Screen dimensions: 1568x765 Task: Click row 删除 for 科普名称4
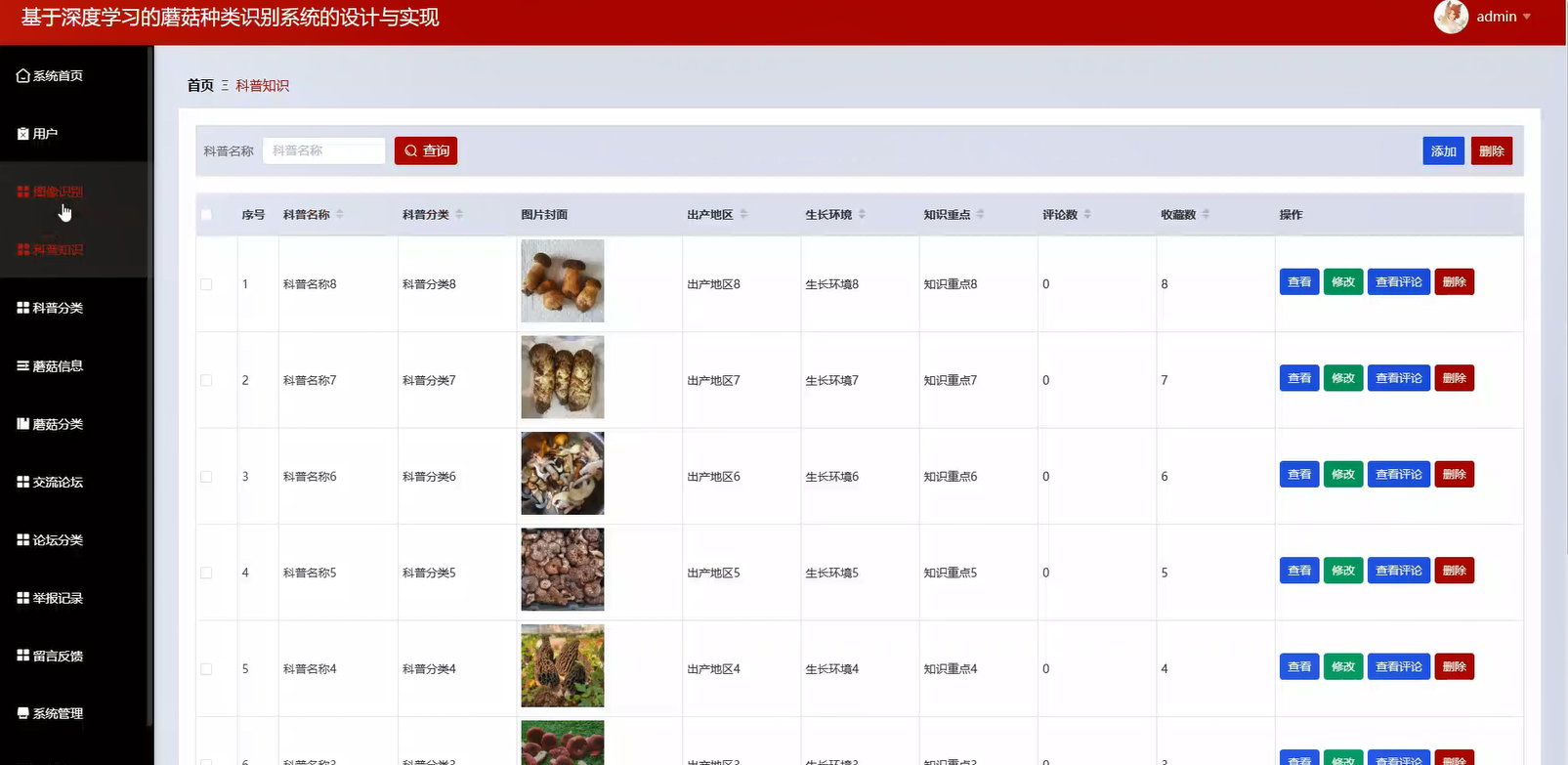tap(1454, 667)
